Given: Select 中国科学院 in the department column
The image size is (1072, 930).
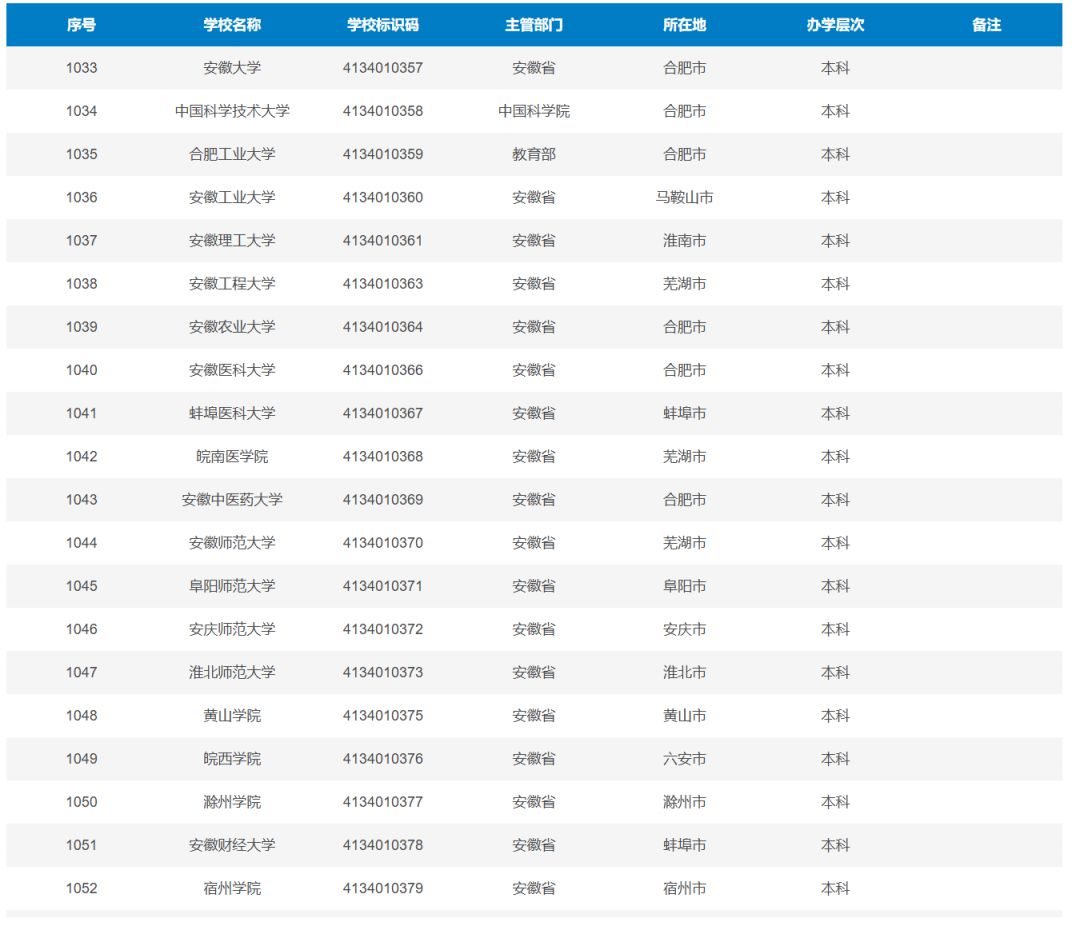Looking at the screenshot, I should 534,111.
